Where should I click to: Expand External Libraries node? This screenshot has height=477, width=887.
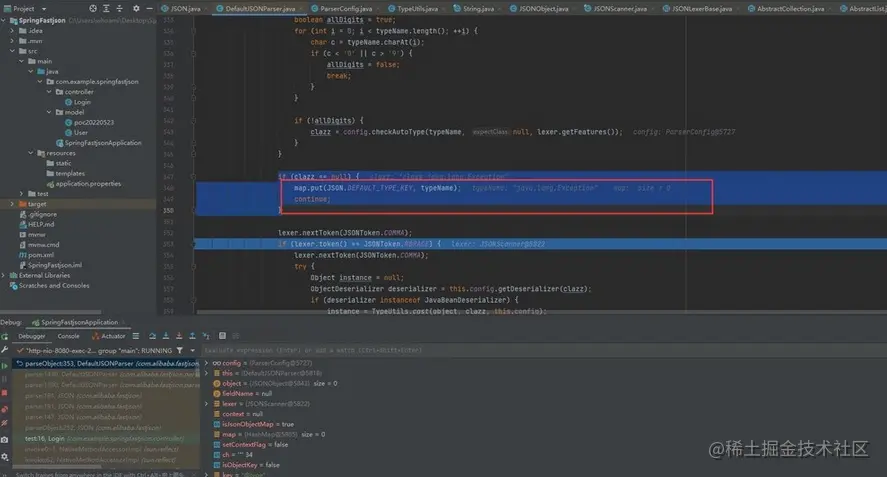(3, 275)
